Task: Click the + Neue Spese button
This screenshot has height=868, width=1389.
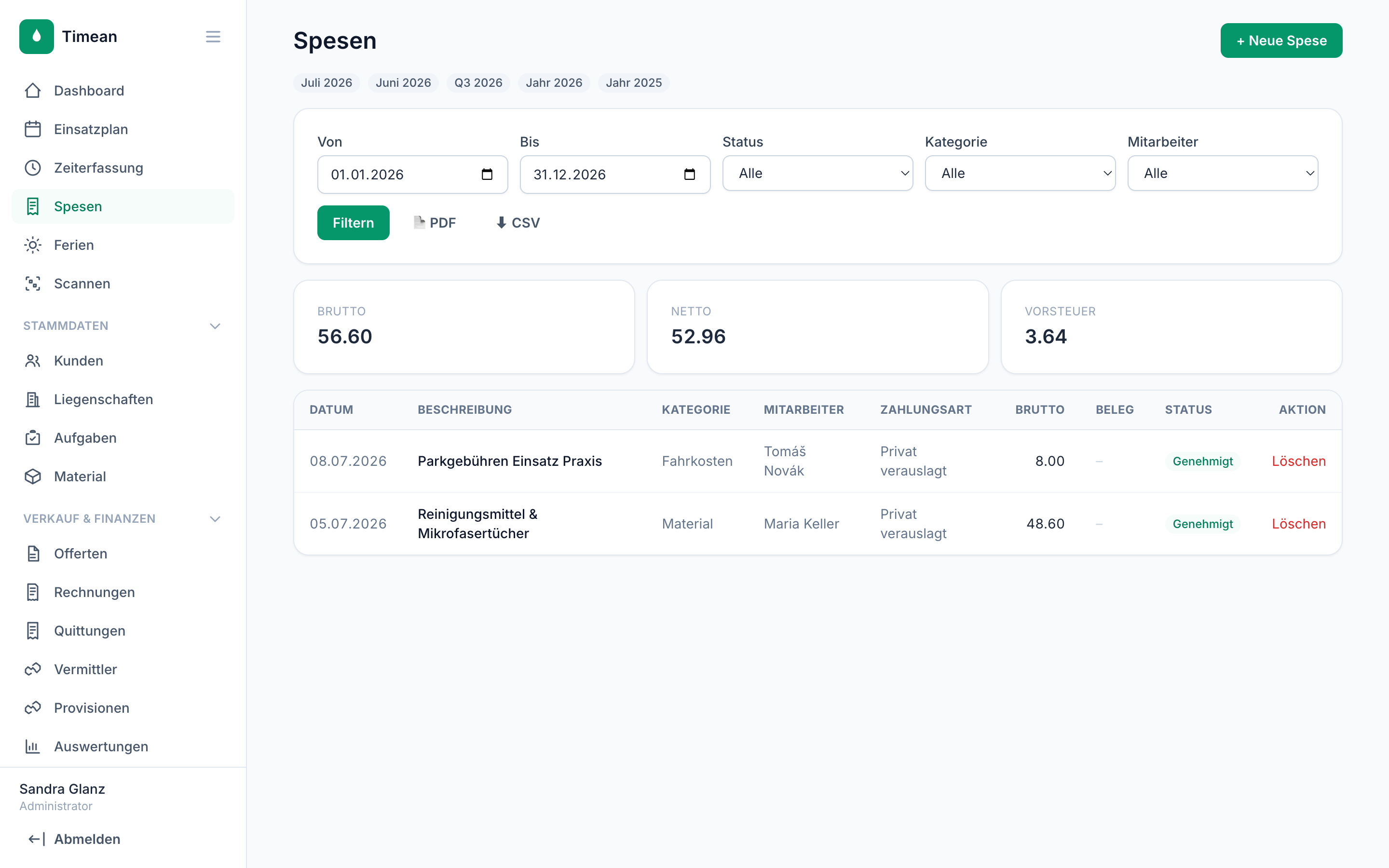Action: click(1281, 41)
